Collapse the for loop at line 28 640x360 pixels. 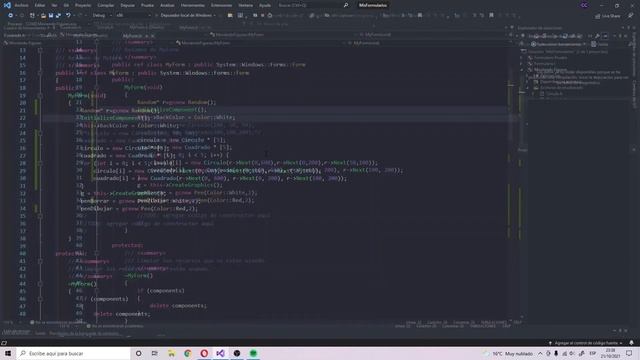(40, 163)
